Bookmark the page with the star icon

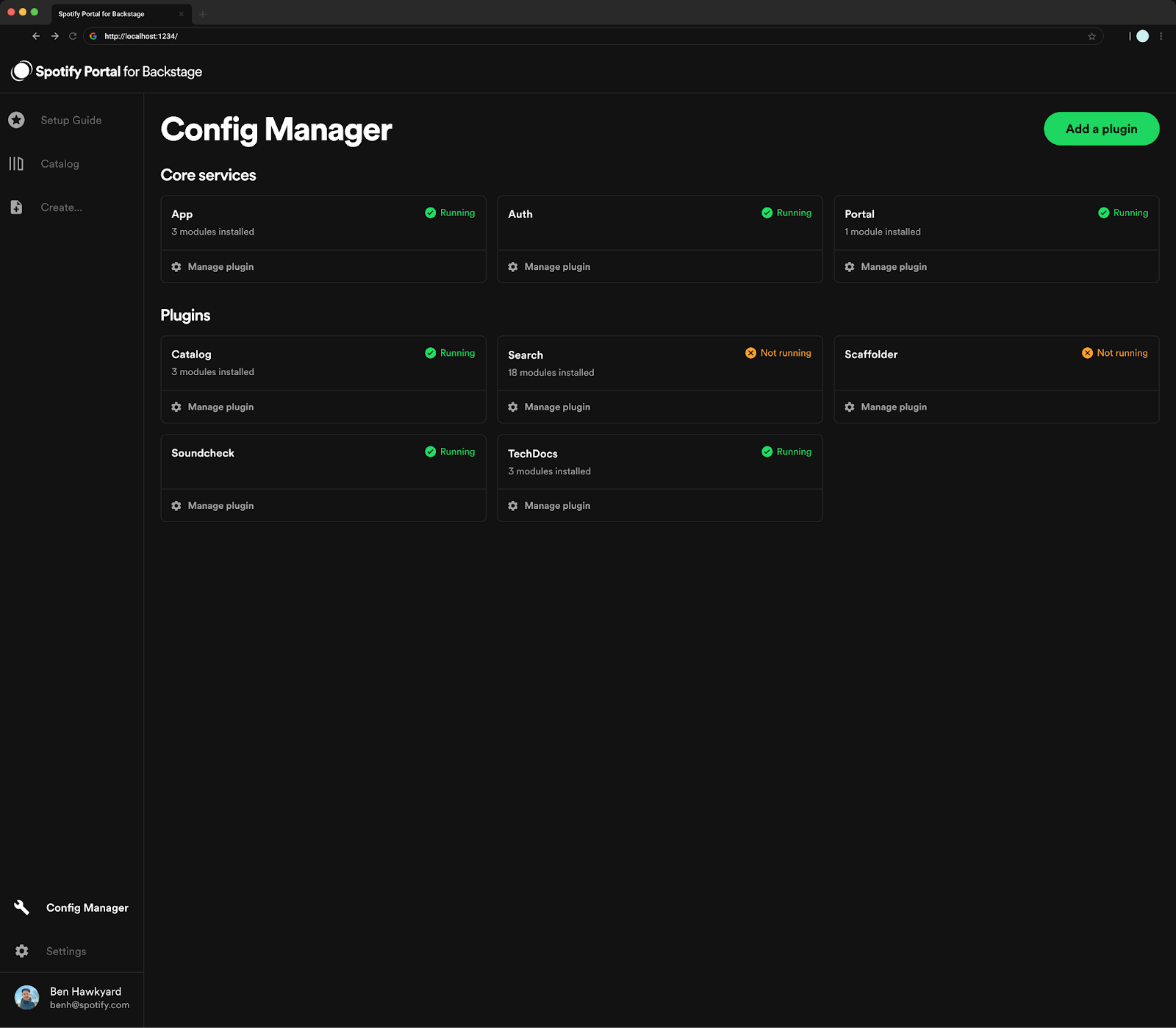click(x=1092, y=36)
